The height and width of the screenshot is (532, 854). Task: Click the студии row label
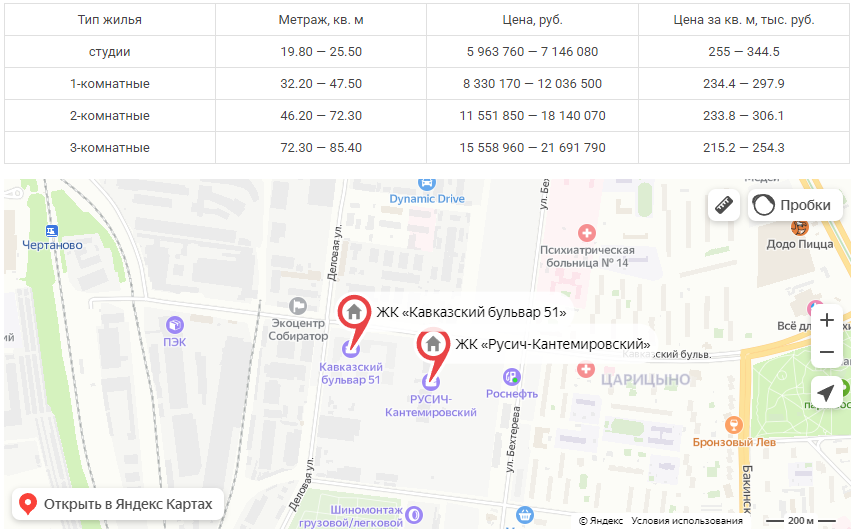[x=109, y=52]
